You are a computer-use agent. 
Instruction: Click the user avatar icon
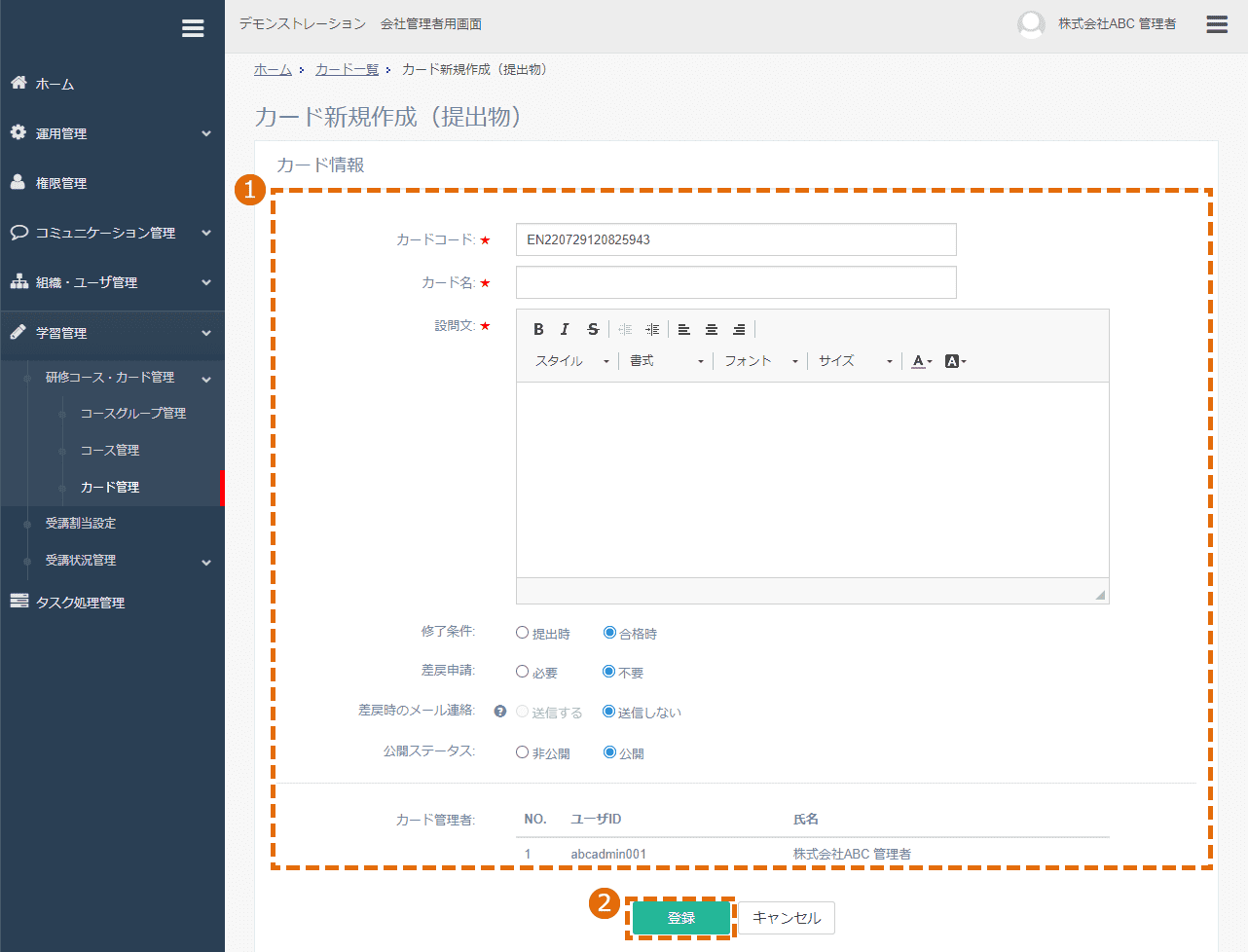point(1031,24)
